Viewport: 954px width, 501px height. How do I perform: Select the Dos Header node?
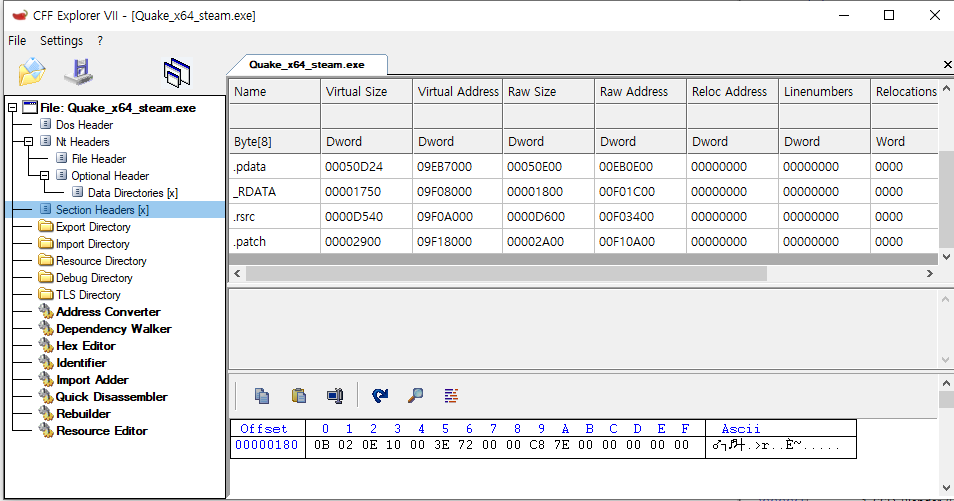(x=84, y=125)
